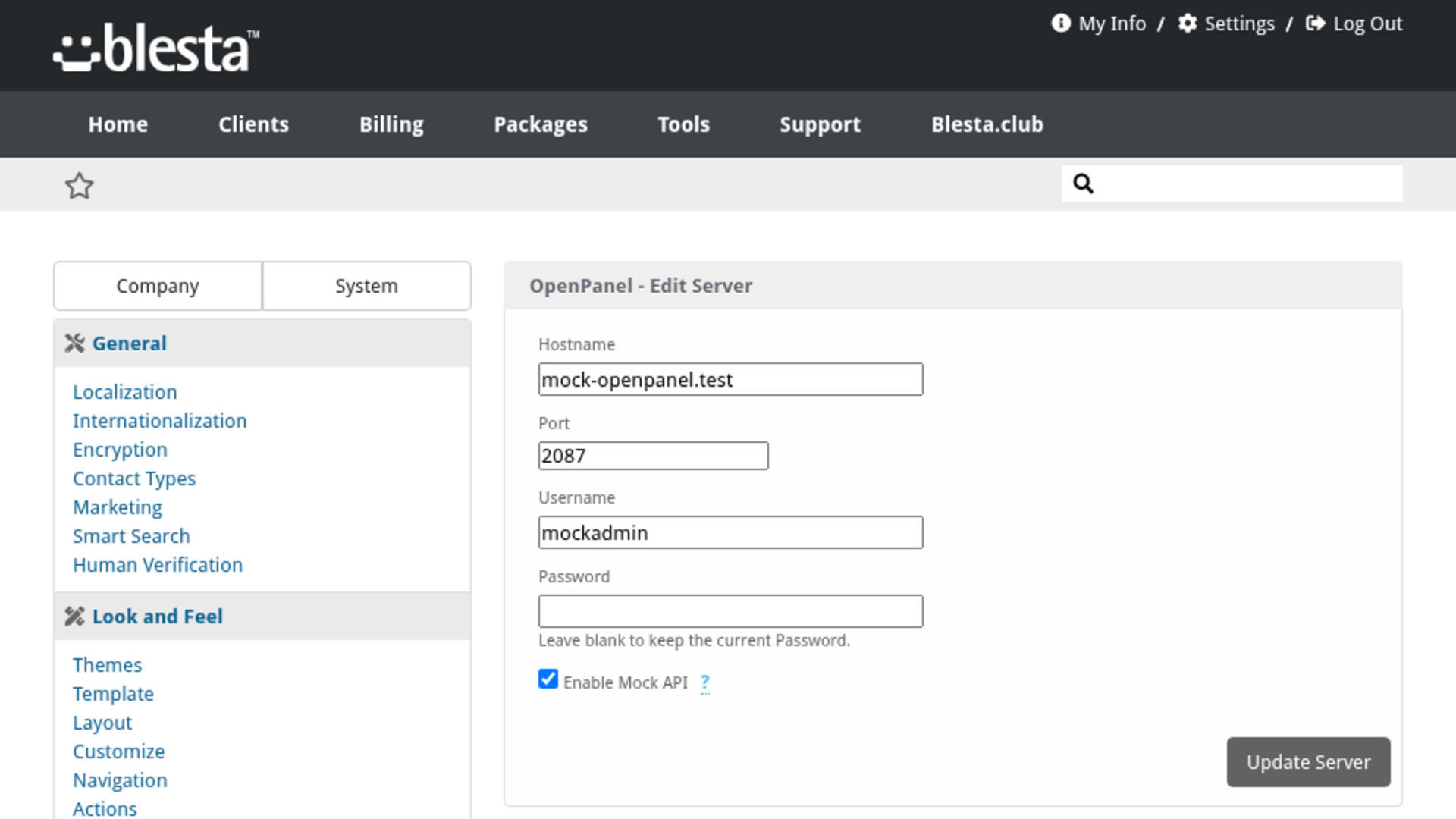This screenshot has width=1456, height=819.
Task: Click the Log Out arrow icon
Action: click(1315, 24)
